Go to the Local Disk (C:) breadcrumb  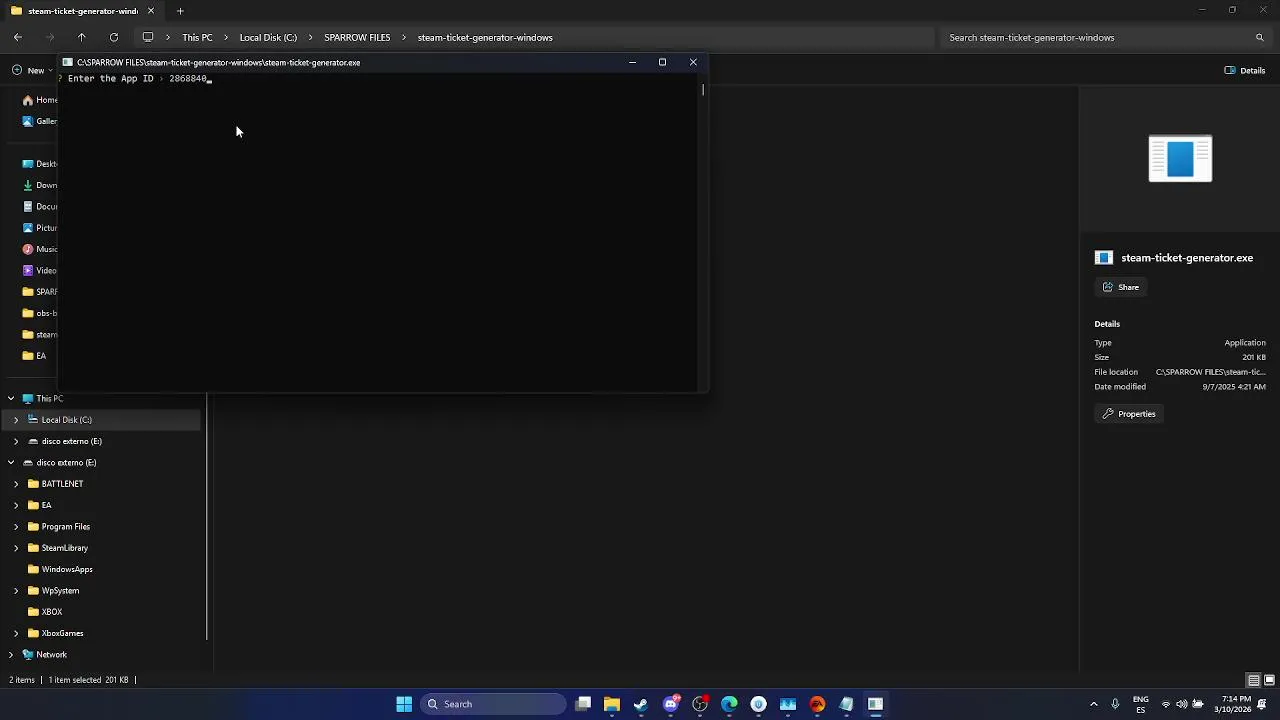pos(268,37)
